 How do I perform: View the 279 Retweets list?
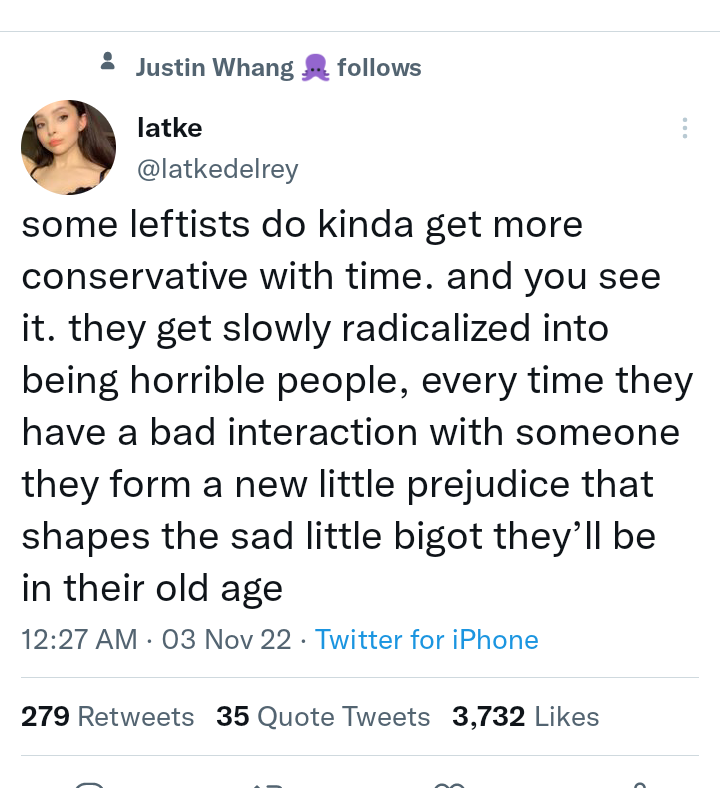point(107,717)
